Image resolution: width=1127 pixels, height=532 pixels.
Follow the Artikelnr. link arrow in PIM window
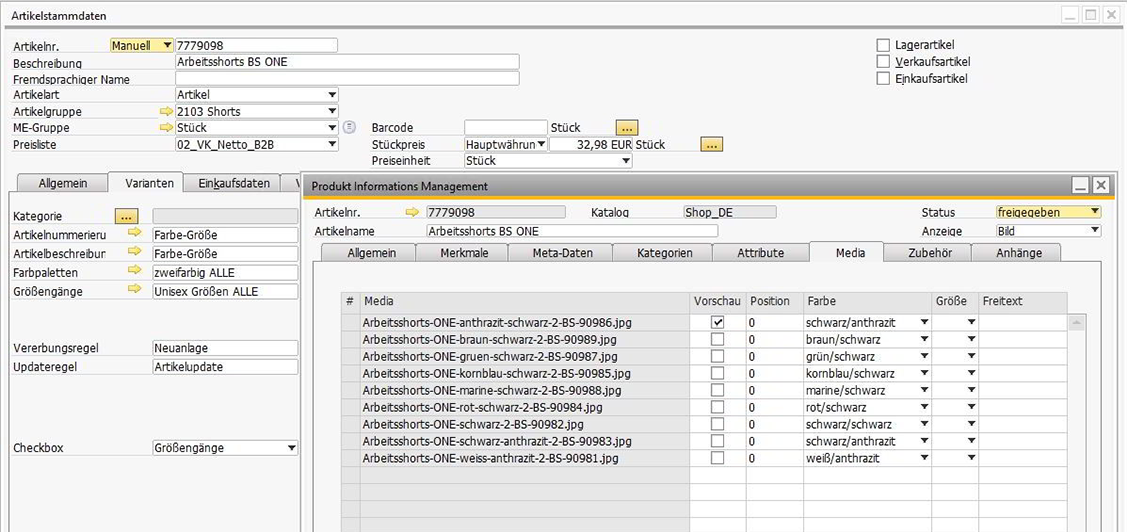click(x=413, y=212)
